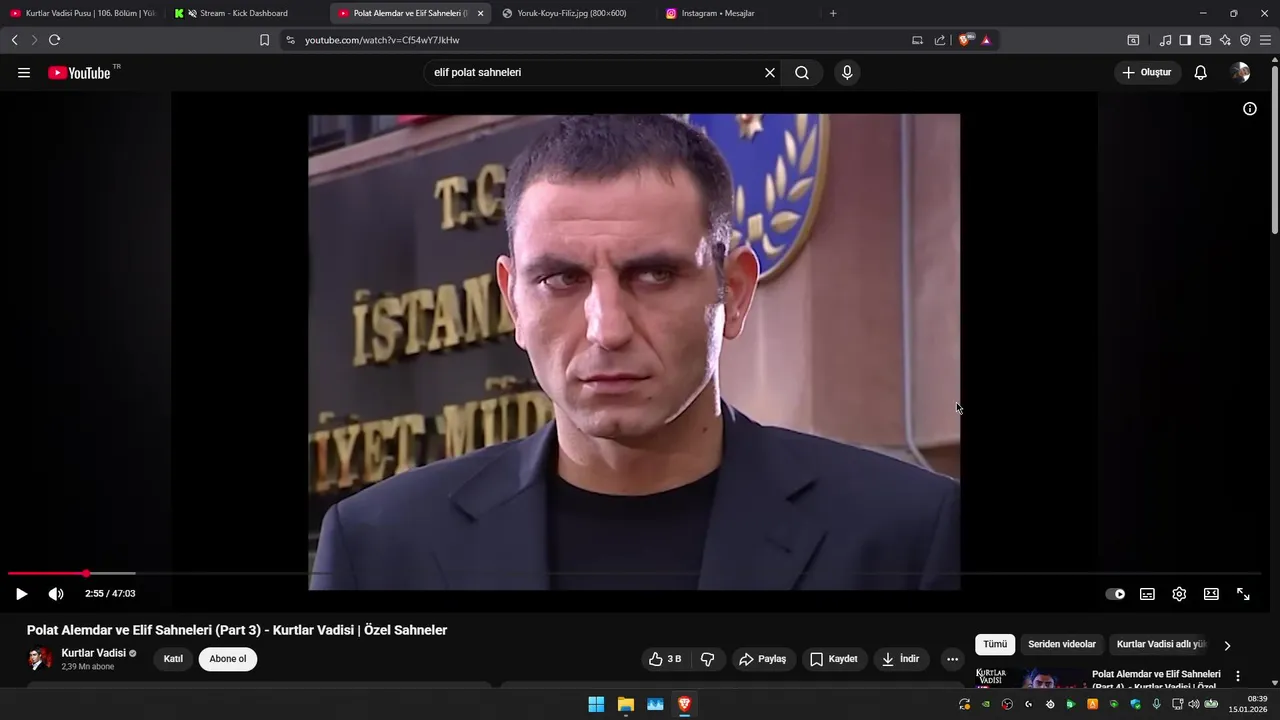Open Brave Shields lion icon
Viewport: 1280px width, 720px height.
tap(965, 40)
